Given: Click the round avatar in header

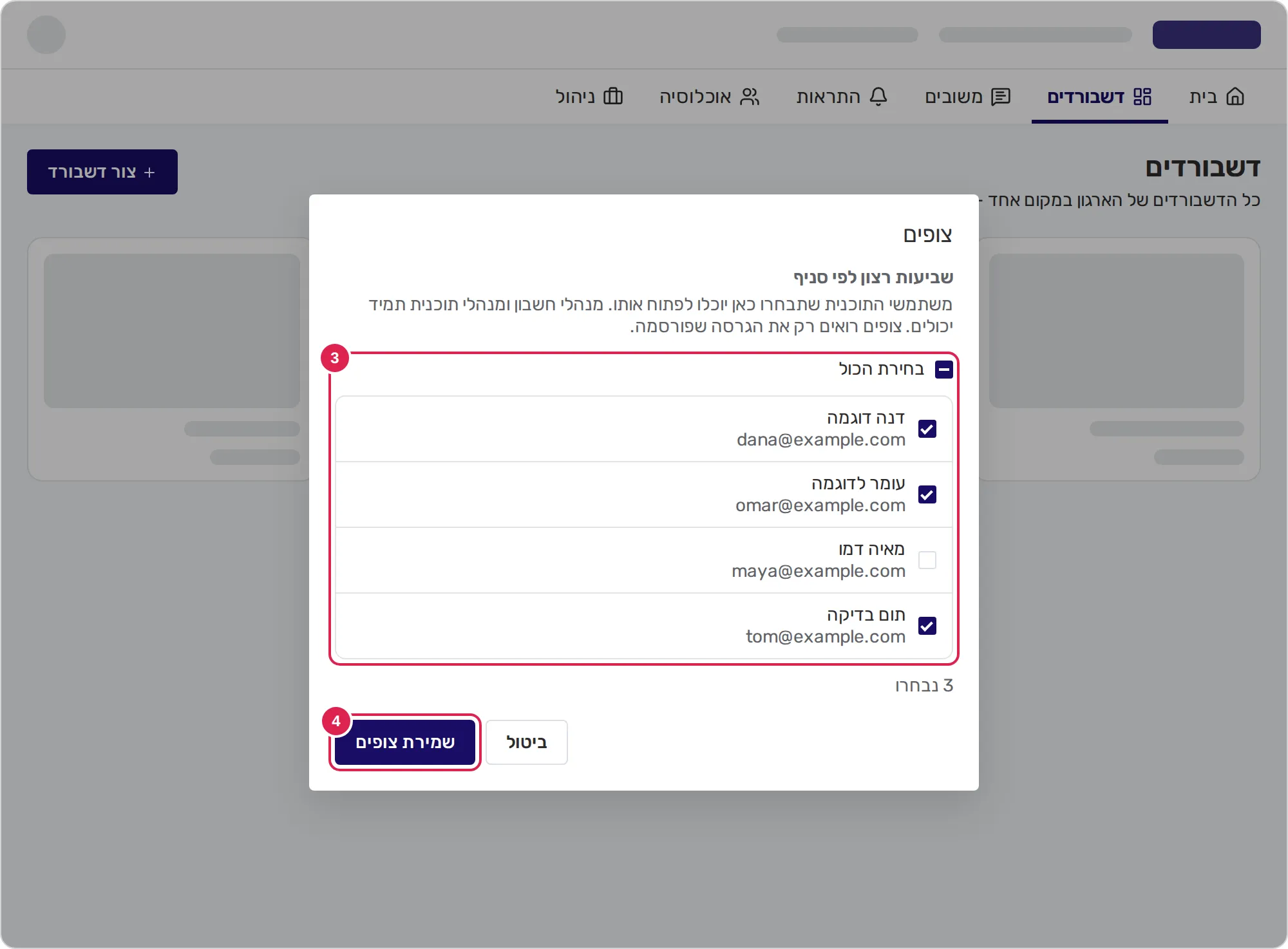Looking at the screenshot, I should 46,35.
